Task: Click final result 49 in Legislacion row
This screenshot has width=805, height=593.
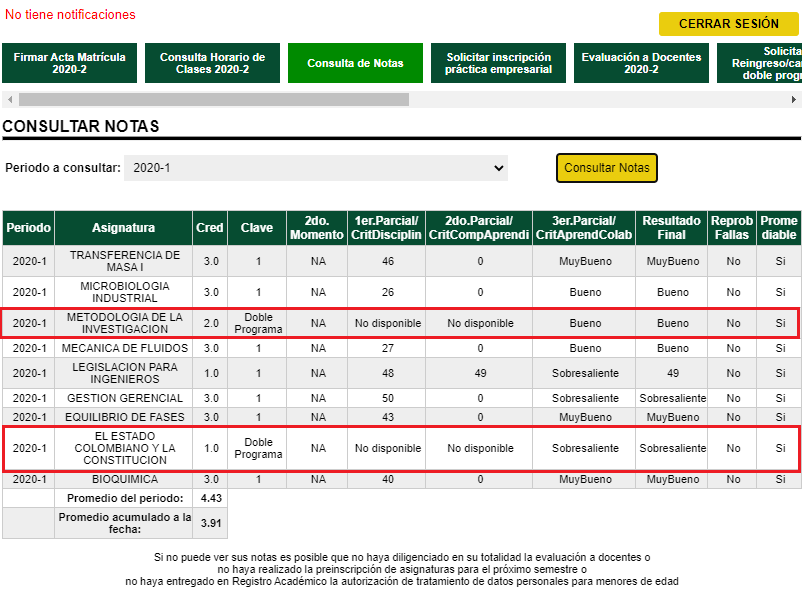Action: coord(673,373)
